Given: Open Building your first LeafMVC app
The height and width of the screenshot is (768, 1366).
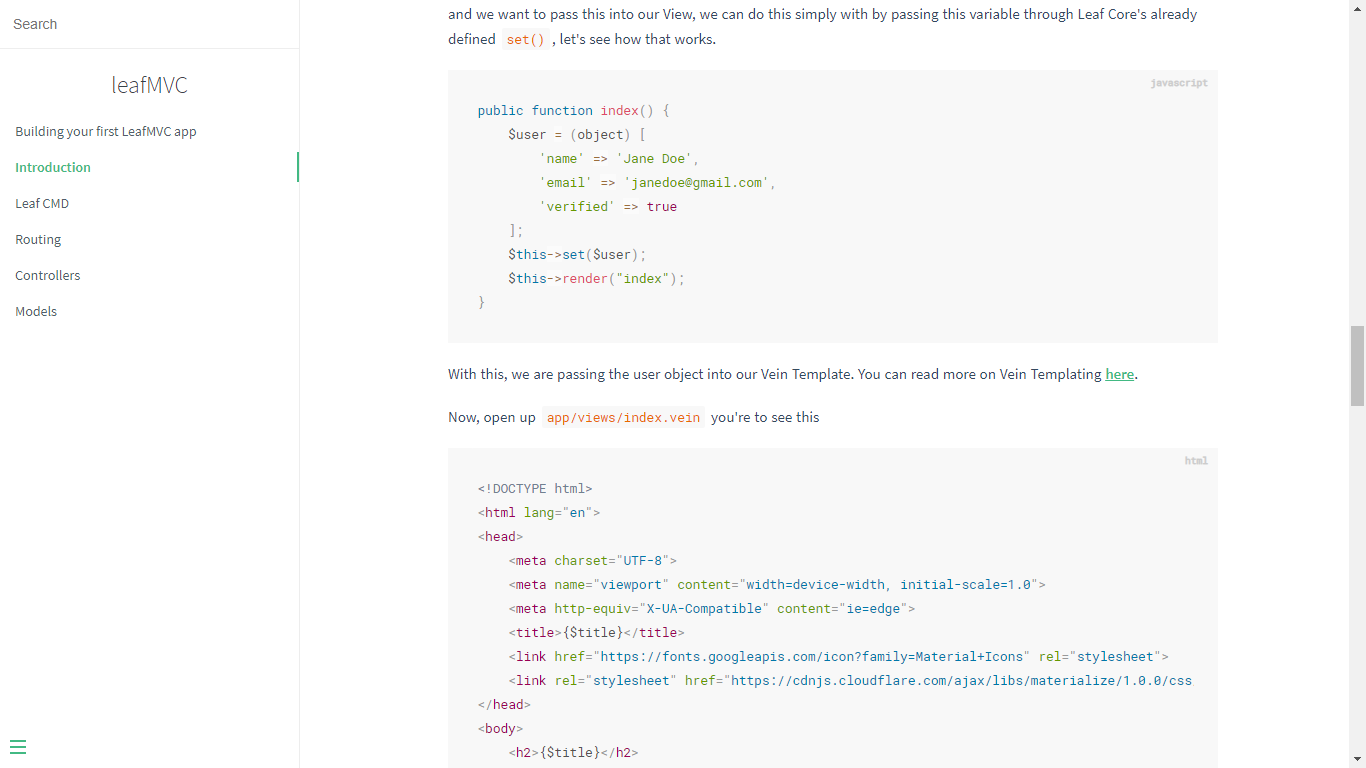Looking at the screenshot, I should coord(105,131).
